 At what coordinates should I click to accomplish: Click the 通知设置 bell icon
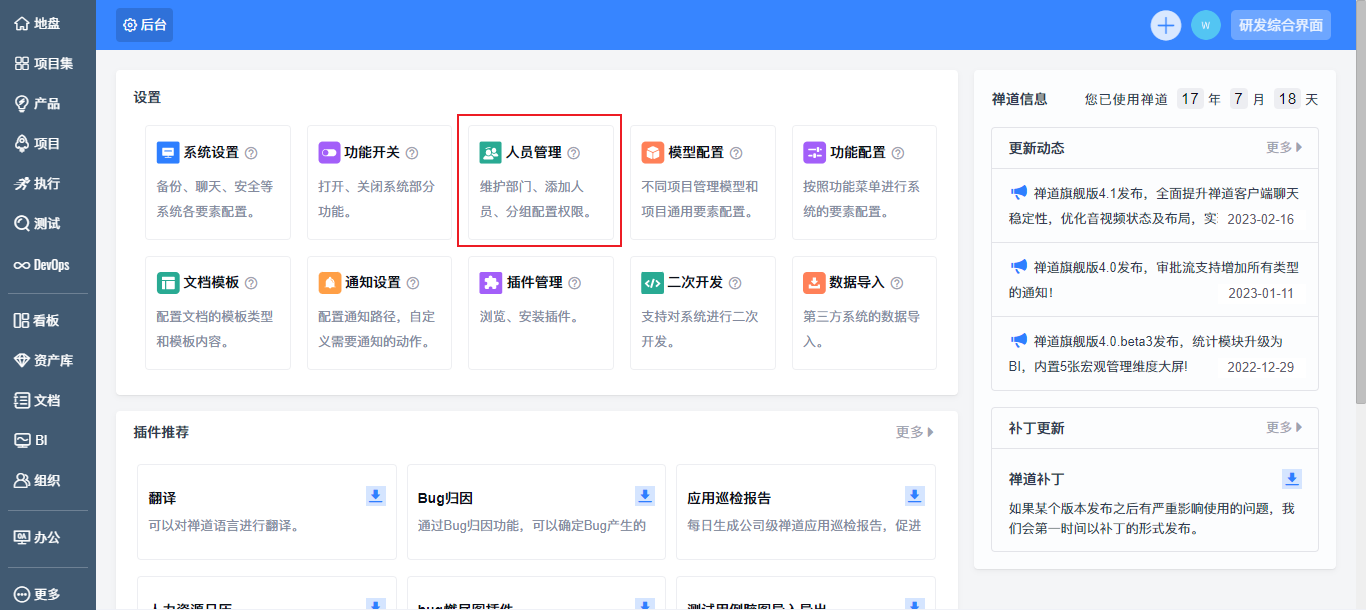[x=330, y=283]
